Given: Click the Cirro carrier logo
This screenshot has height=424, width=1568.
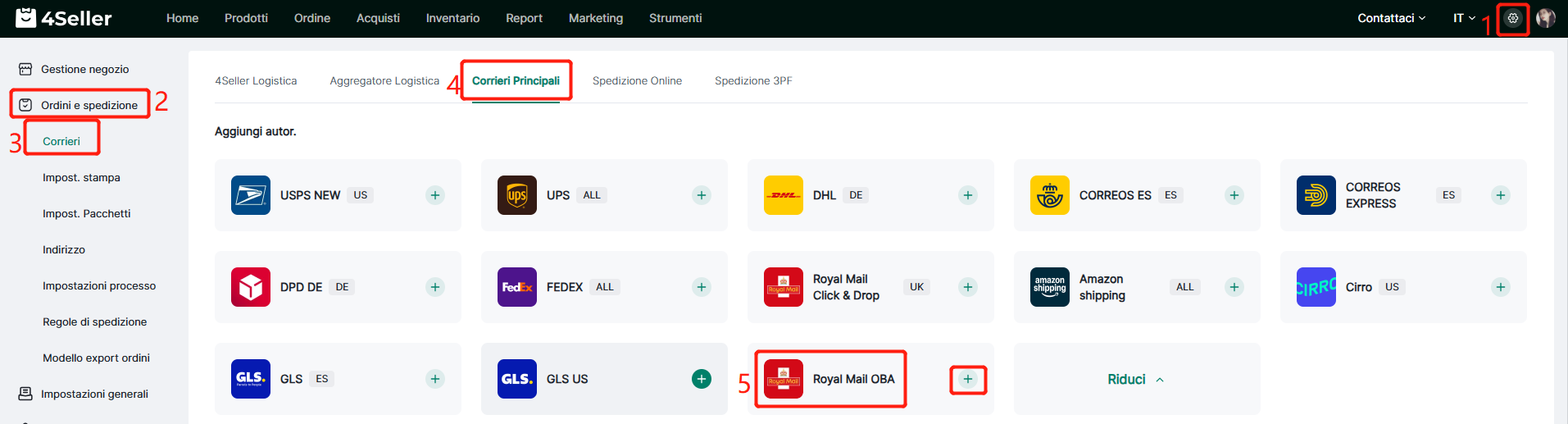Looking at the screenshot, I should click(x=1316, y=287).
